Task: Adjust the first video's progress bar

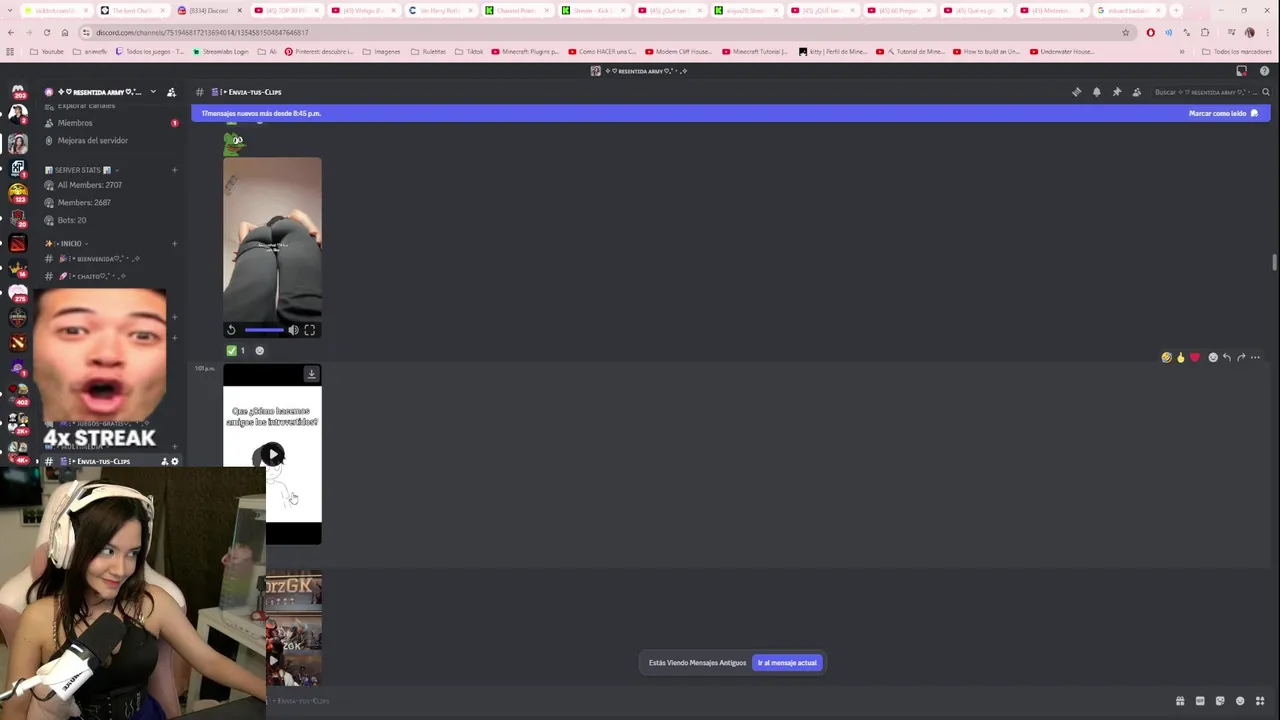Action: [x=264, y=330]
